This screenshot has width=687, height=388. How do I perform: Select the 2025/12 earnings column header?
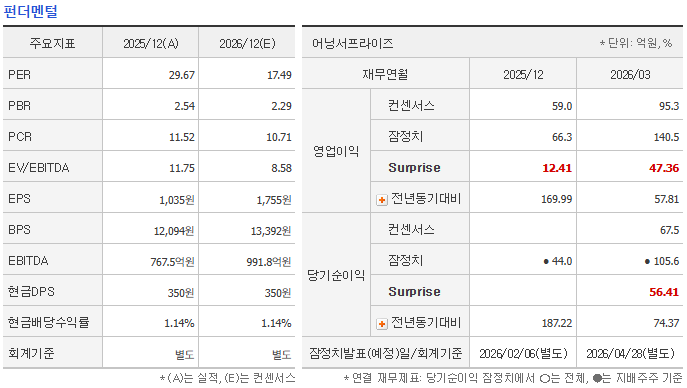tap(523, 75)
